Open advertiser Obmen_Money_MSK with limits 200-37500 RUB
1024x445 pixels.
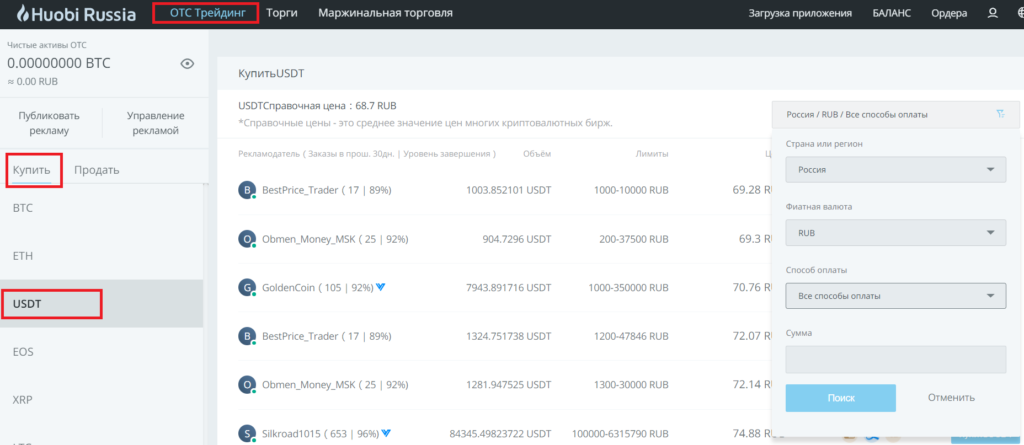click(x=335, y=239)
